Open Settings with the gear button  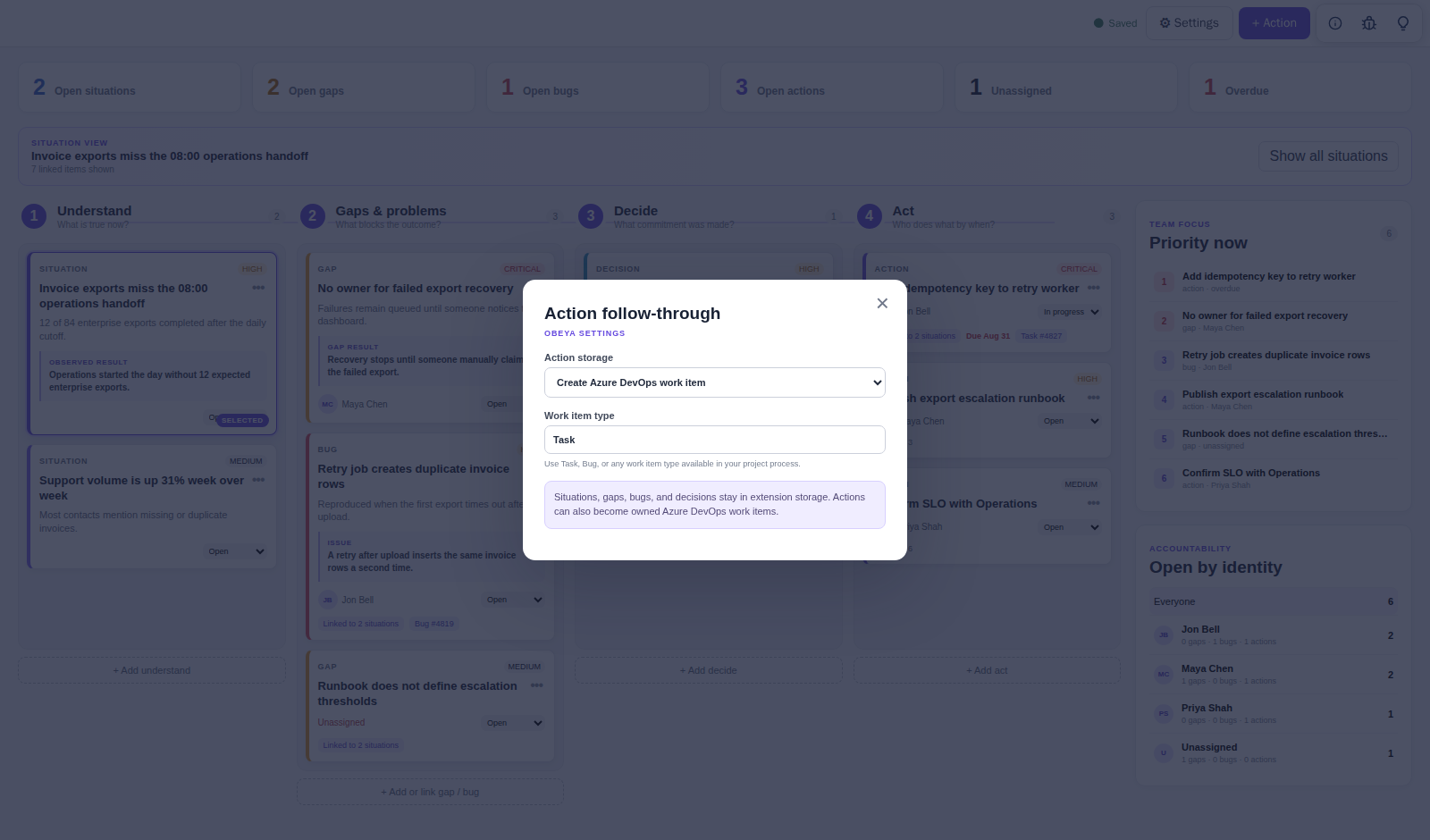point(1190,23)
